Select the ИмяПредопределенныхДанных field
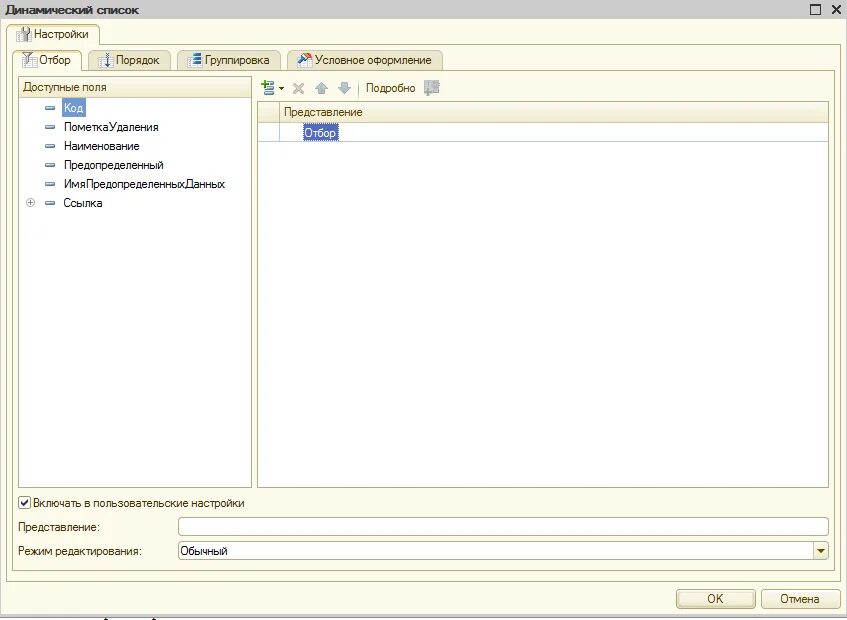 pos(144,184)
